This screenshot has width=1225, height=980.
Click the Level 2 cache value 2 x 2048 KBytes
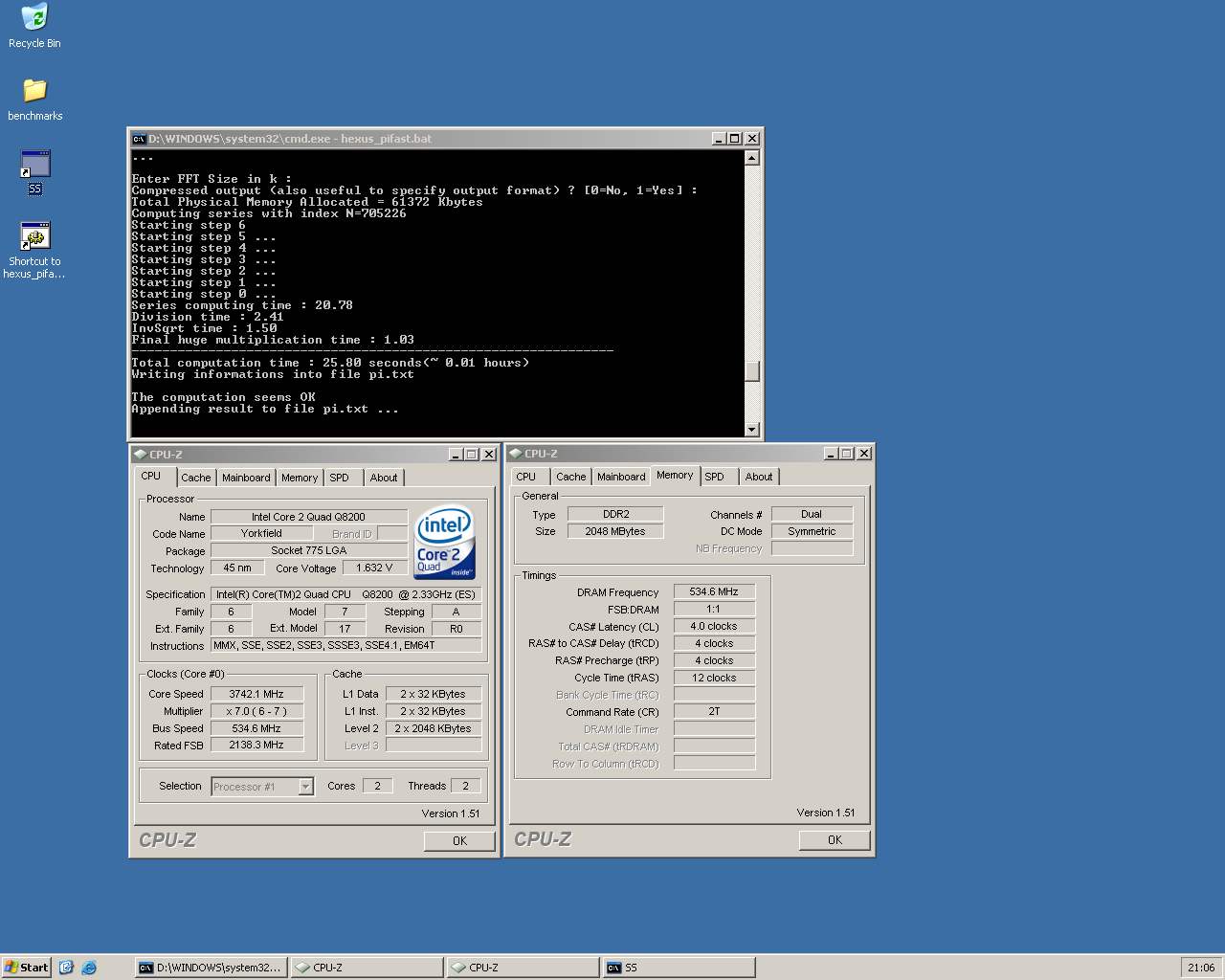(434, 728)
